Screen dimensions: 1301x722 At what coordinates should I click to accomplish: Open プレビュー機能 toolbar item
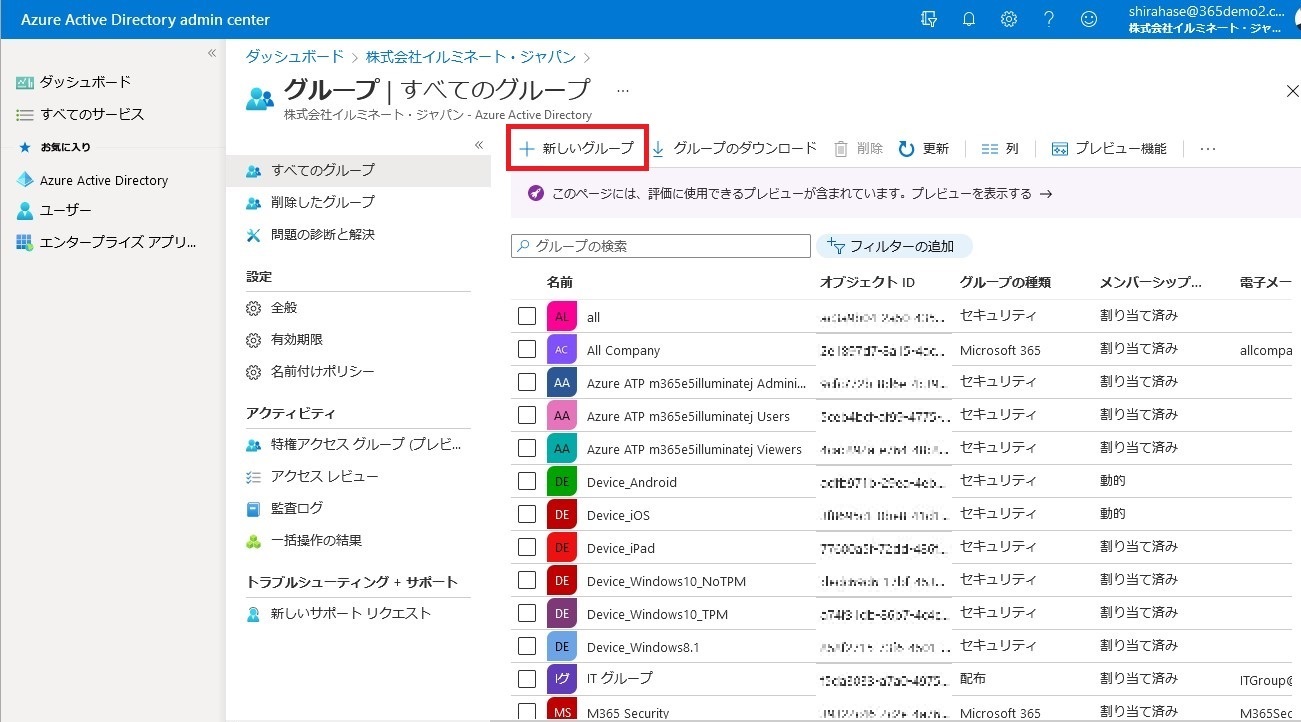pyautogui.click(x=1109, y=148)
